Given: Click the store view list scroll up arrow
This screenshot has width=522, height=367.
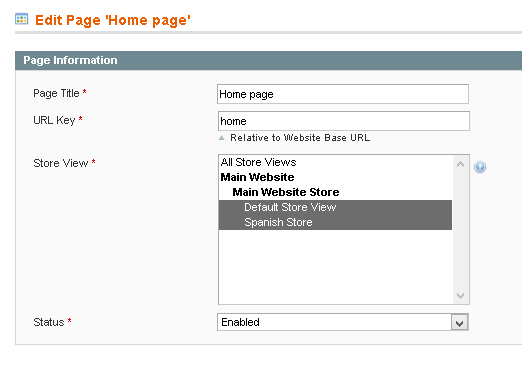Looking at the screenshot, I should pyautogui.click(x=460, y=164).
